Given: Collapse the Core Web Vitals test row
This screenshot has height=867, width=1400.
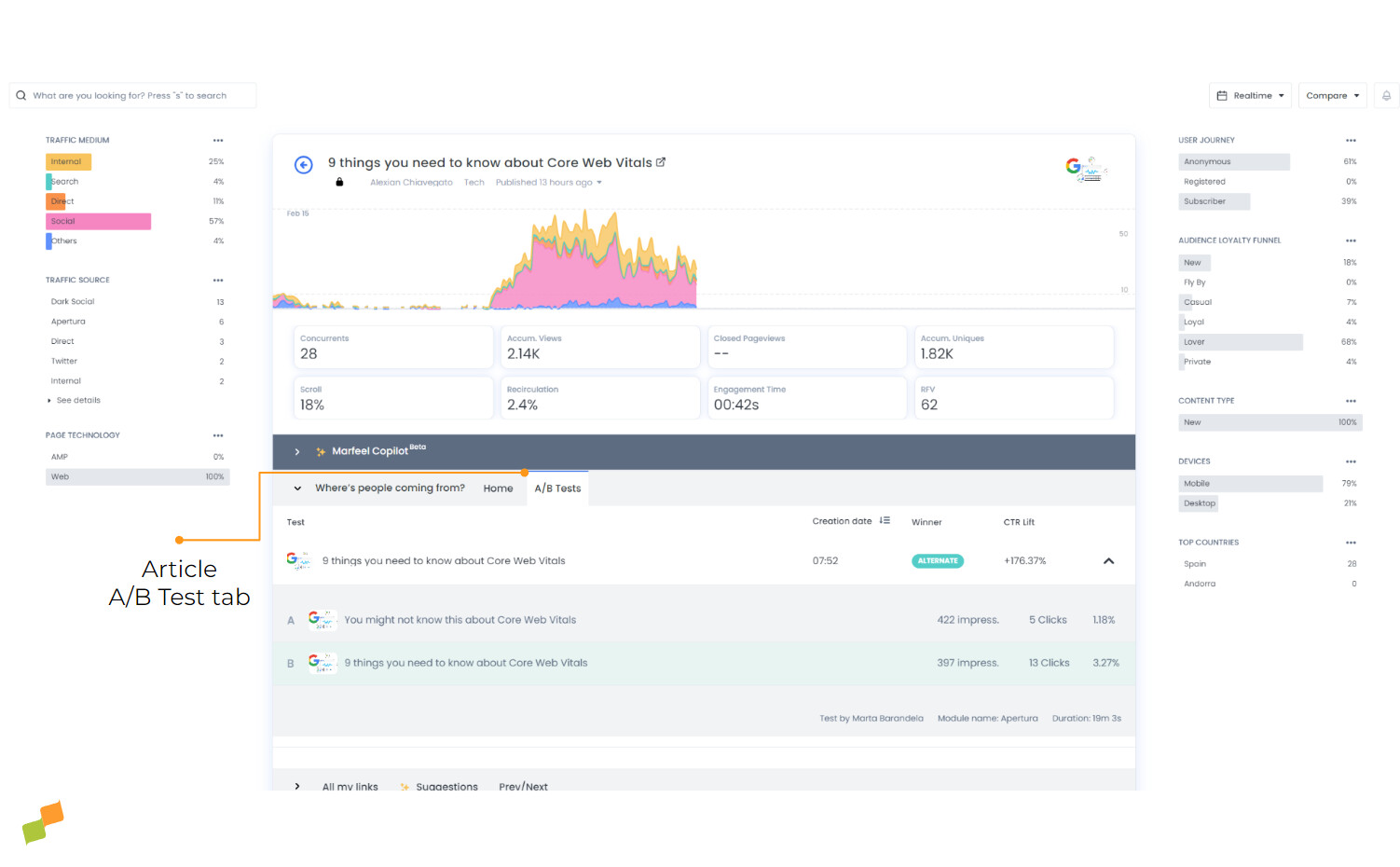Looking at the screenshot, I should 1108,560.
